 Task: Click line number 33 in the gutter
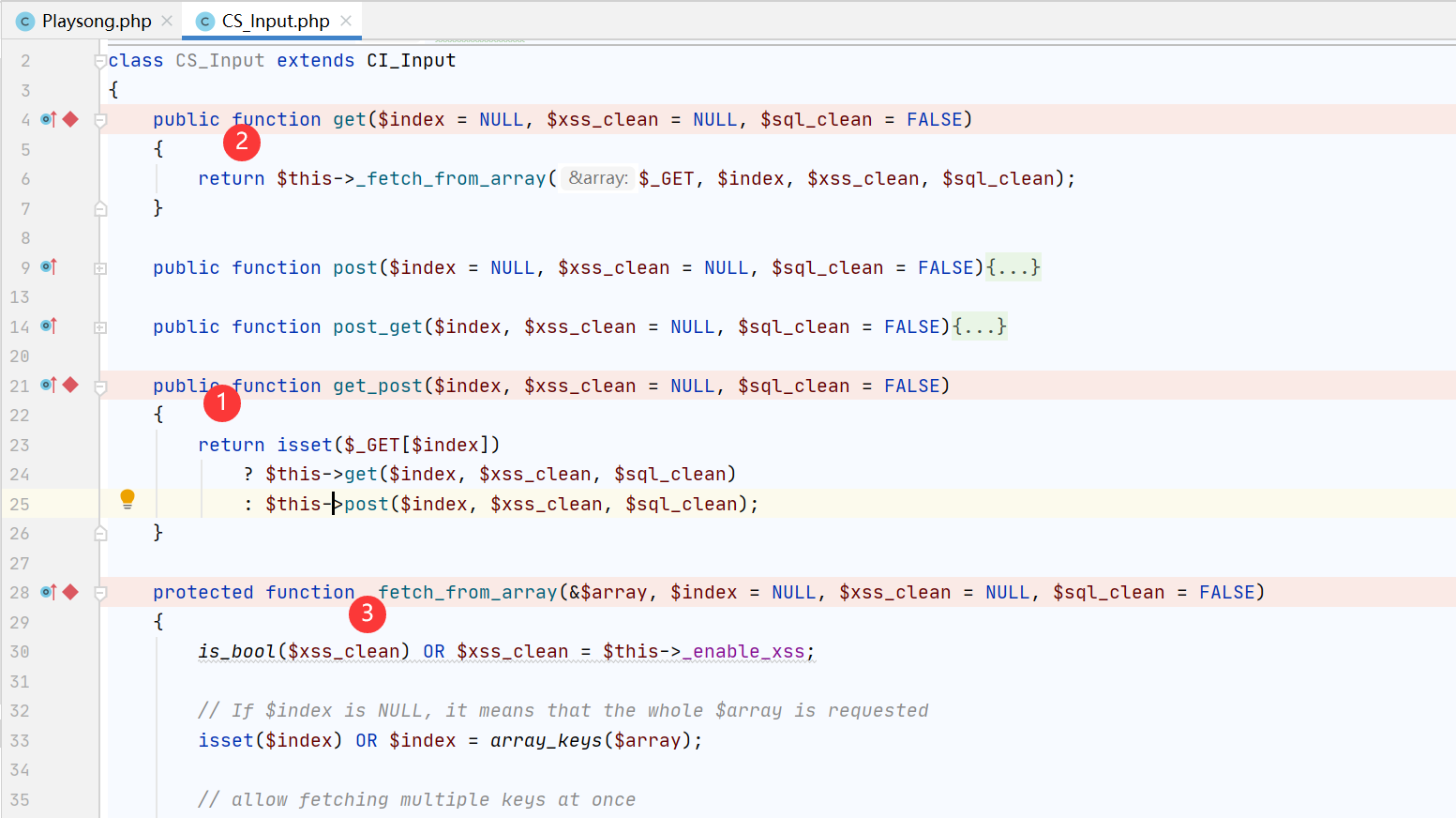[20, 740]
